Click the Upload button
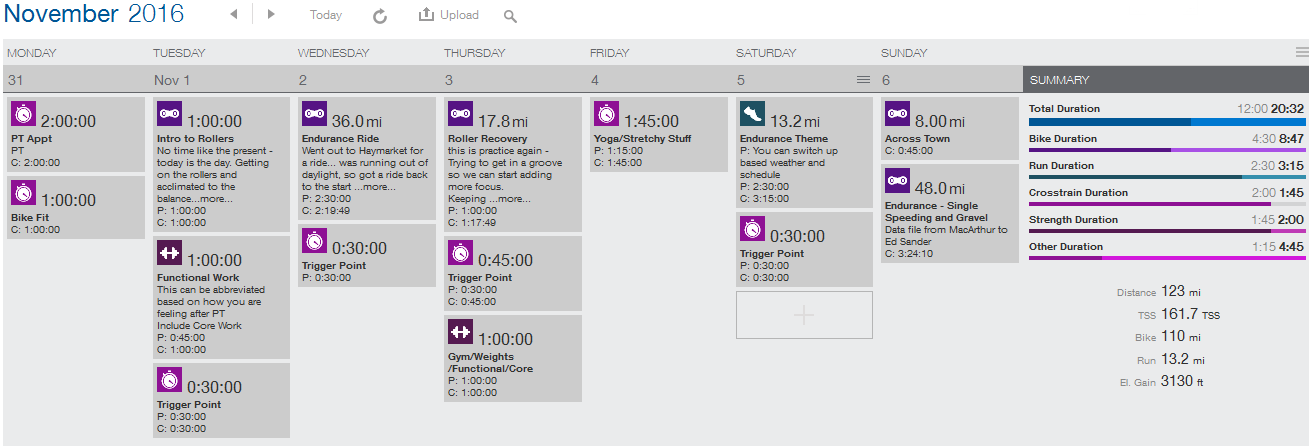 click(x=448, y=15)
